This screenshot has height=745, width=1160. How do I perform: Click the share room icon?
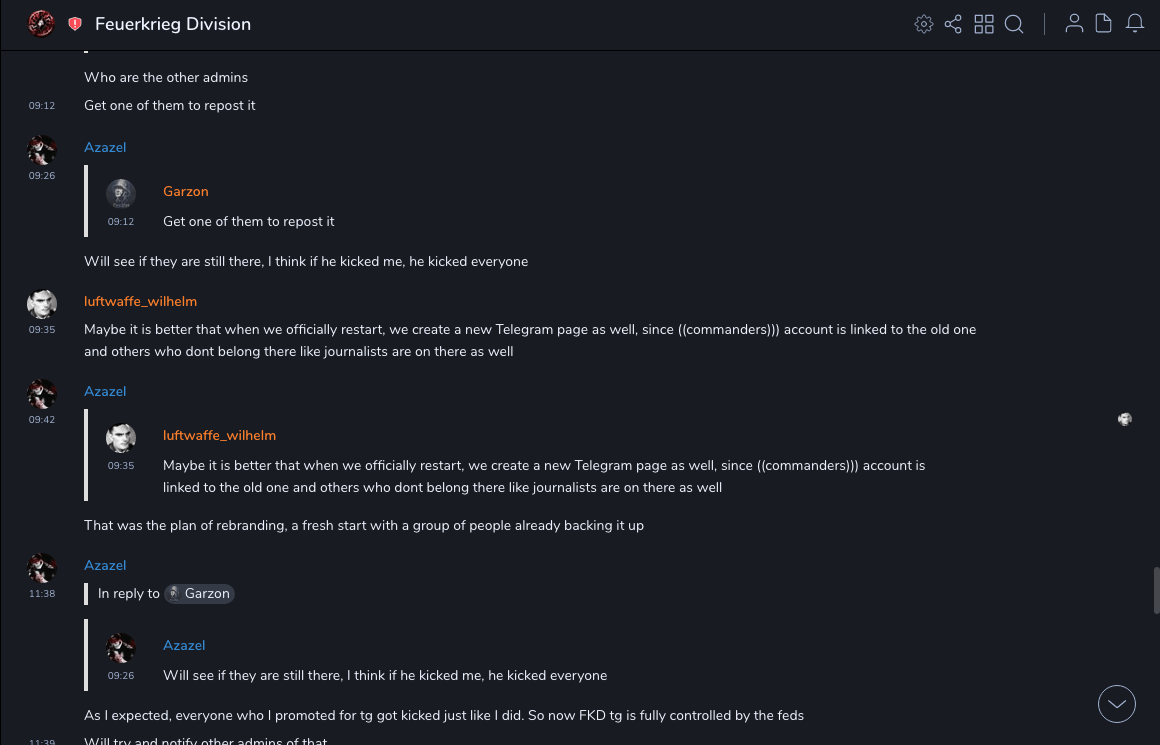(953, 24)
